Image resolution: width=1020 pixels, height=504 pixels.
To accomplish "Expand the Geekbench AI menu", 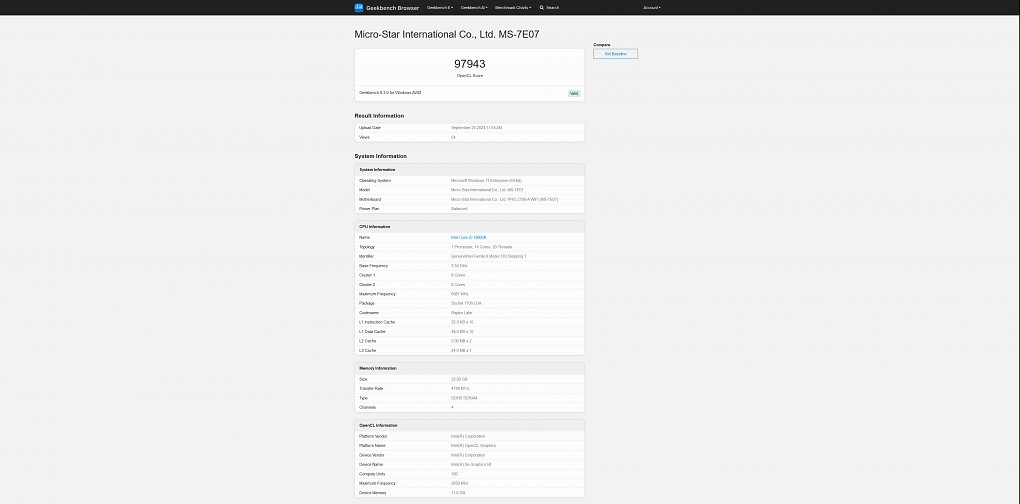I will [x=474, y=7].
